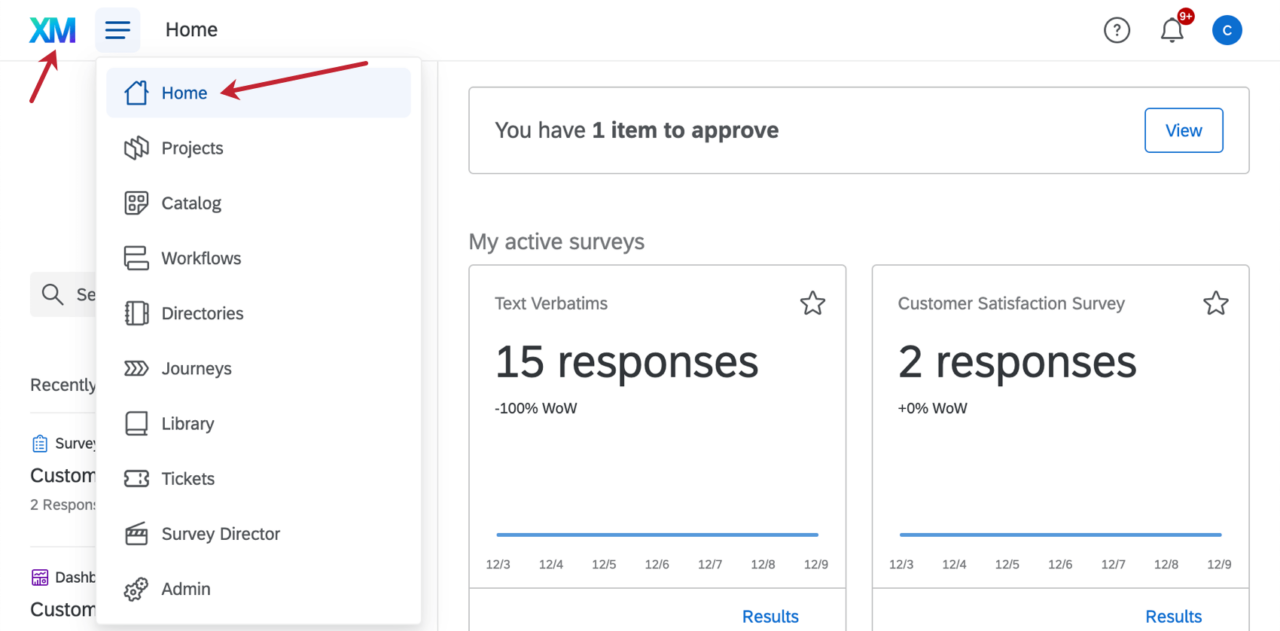Open the Catalog section

pyautogui.click(x=190, y=202)
